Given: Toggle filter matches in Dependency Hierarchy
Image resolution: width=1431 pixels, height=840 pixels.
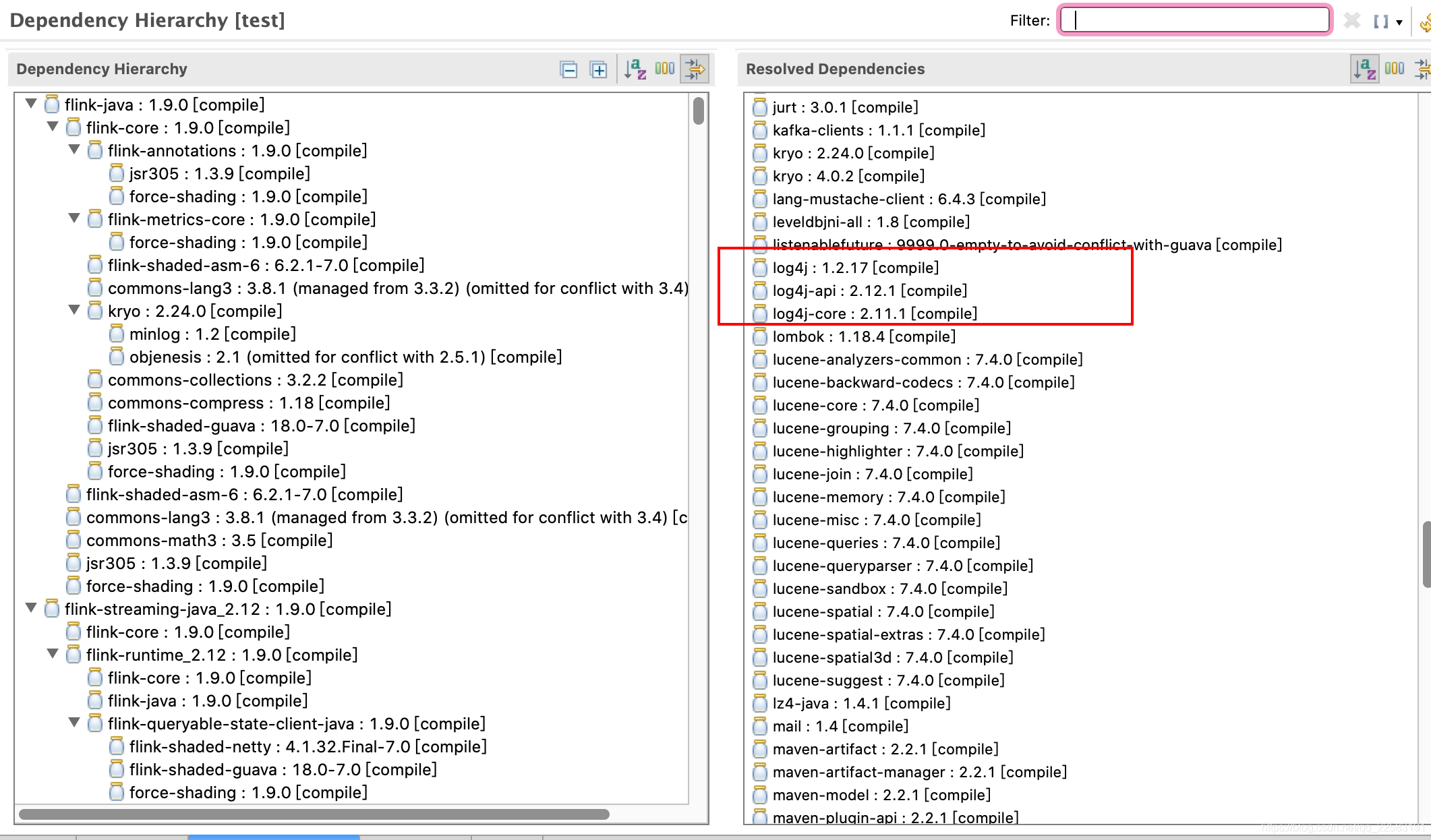Looking at the screenshot, I should (x=695, y=69).
